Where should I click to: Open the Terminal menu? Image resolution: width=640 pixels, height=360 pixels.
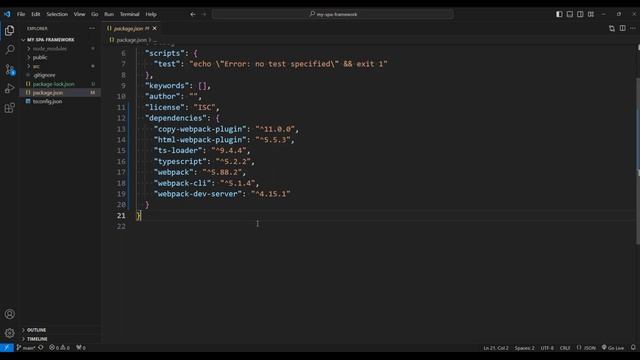pyautogui.click(x=129, y=14)
